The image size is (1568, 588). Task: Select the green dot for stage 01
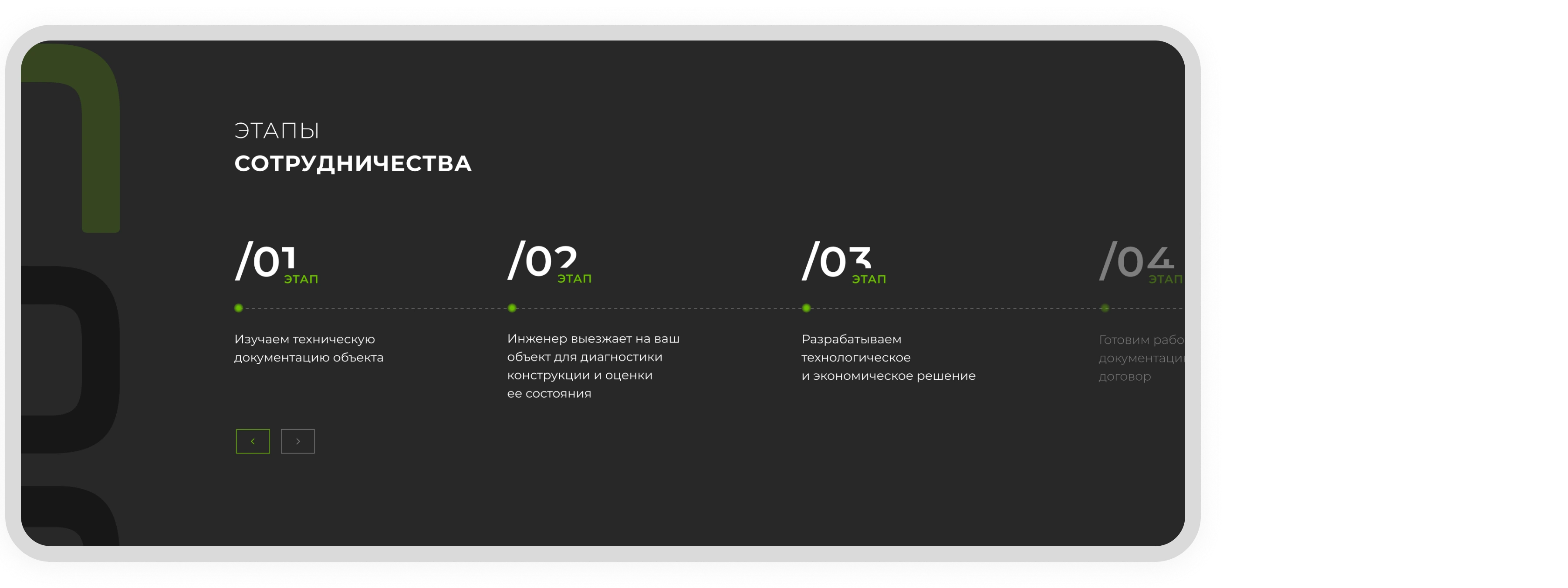click(x=239, y=308)
